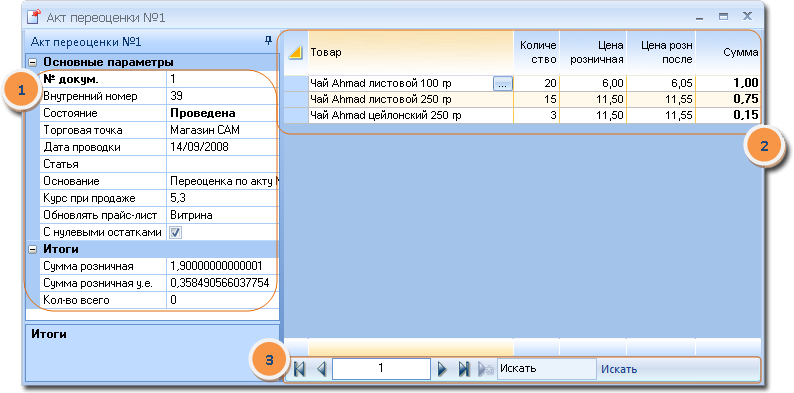Click the 'Количество' column header

click(537, 52)
